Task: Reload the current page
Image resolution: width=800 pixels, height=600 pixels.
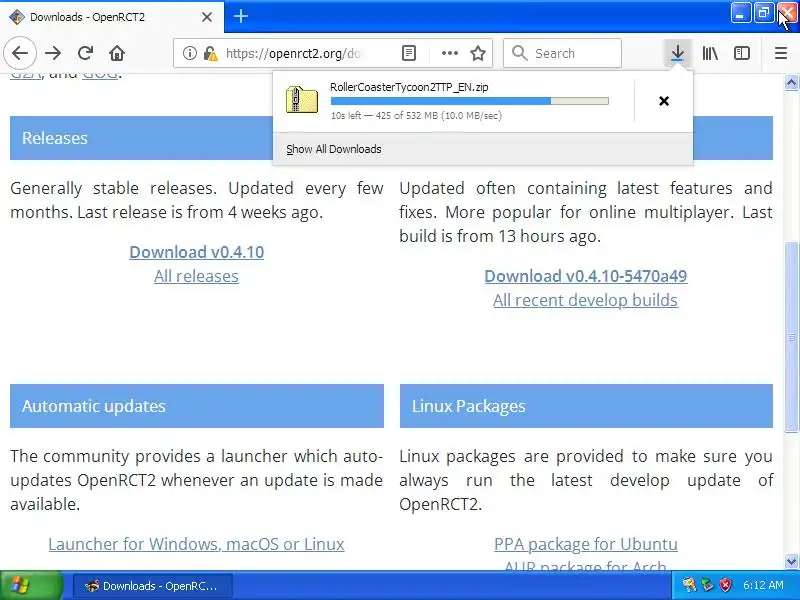Action: (85, 53)
